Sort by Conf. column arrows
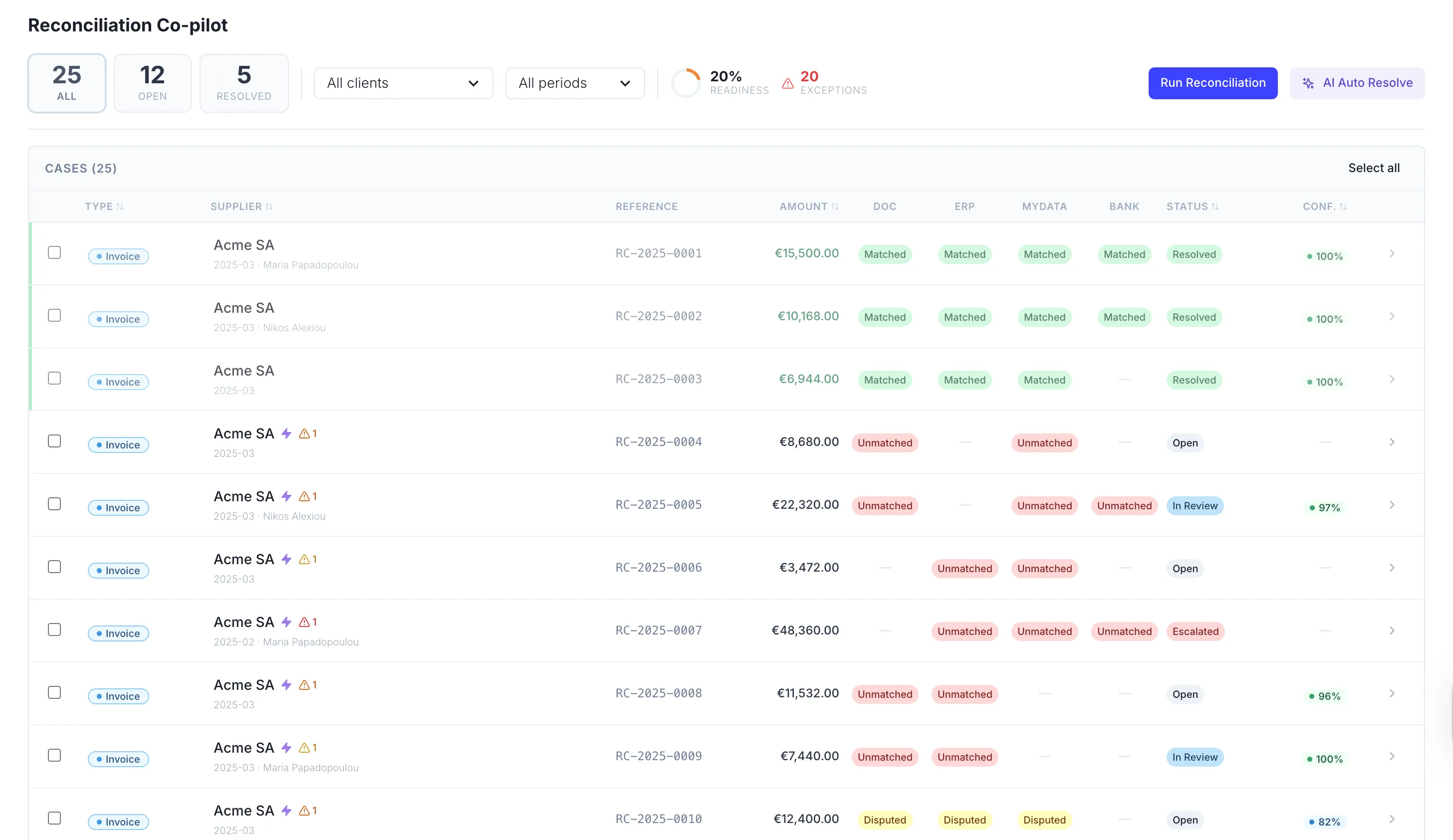The width and height of the screenshot is (1453, 840). coord(1343,207)
